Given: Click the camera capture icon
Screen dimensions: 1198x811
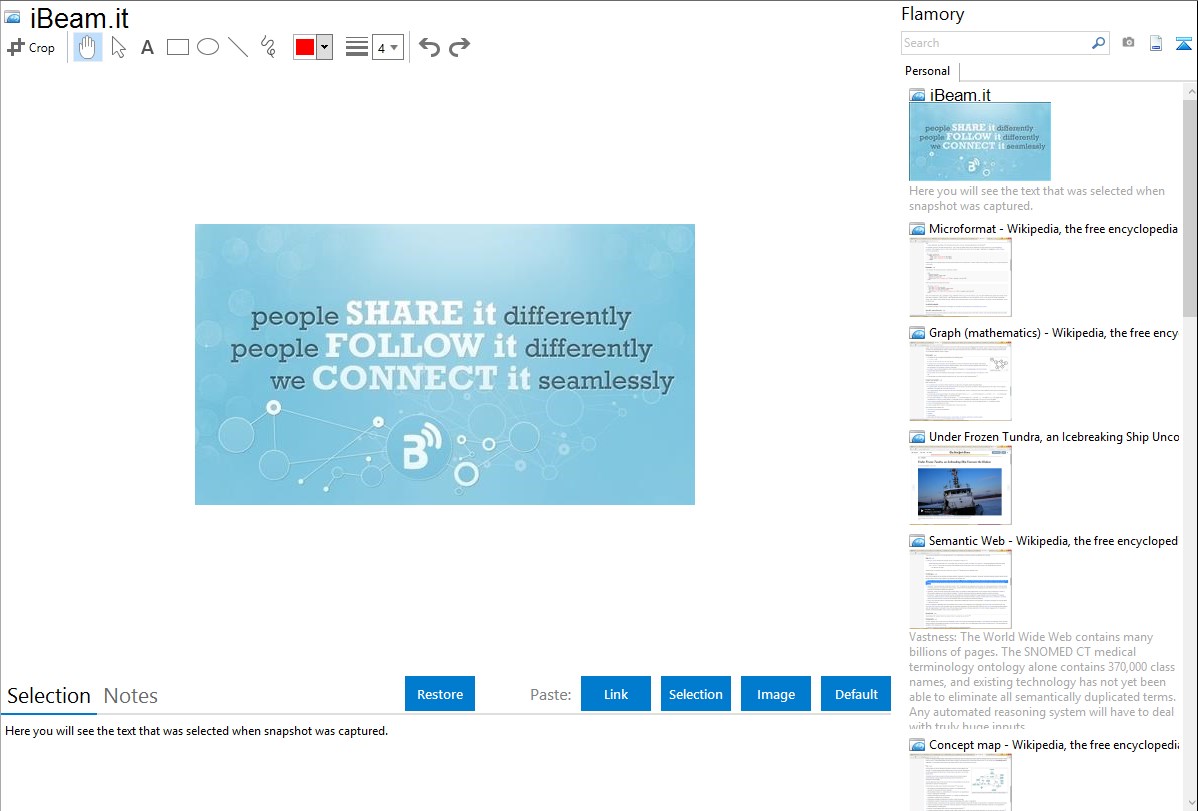Looking at the screenshot, I should (1128, 43).
